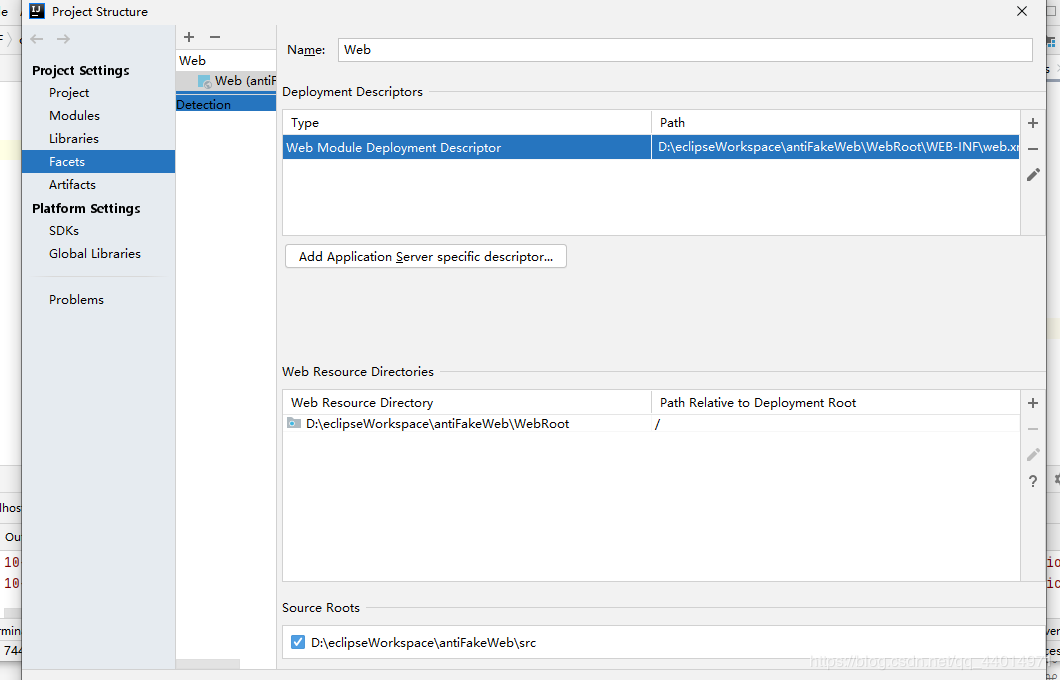This screenshot has width=1060, height=680.
Task: Remove selected facet with minus icon
Action: 214,37
